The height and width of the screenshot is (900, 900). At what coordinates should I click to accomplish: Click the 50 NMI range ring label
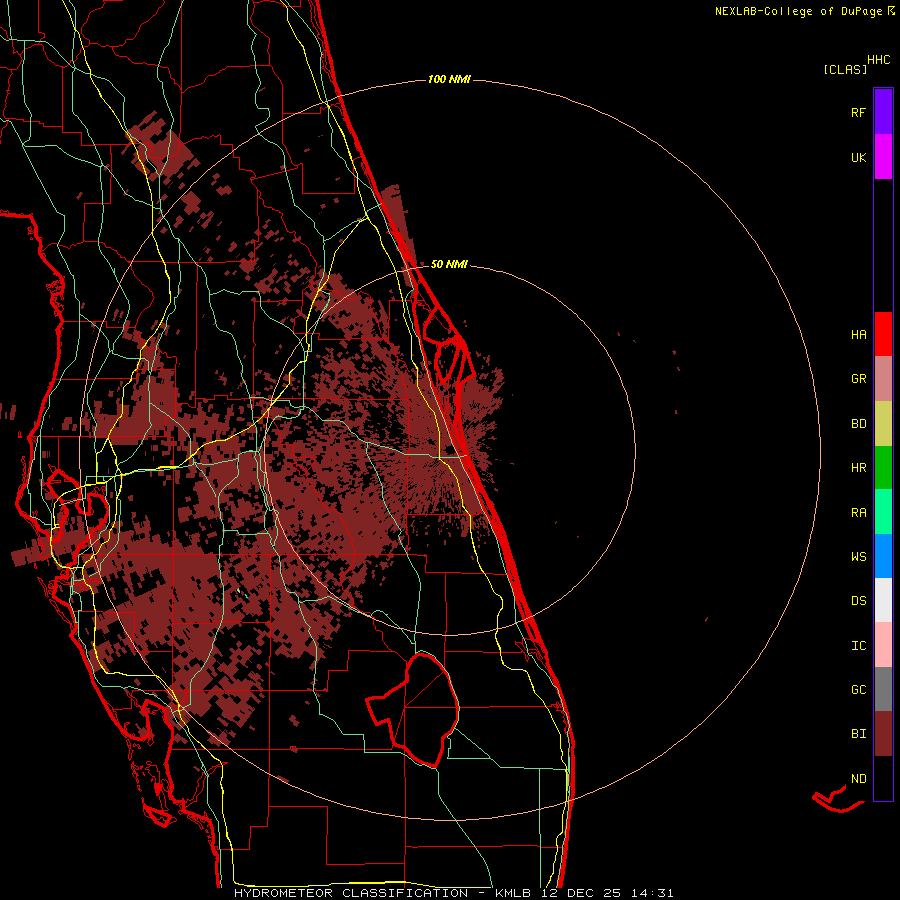point(449,264)
